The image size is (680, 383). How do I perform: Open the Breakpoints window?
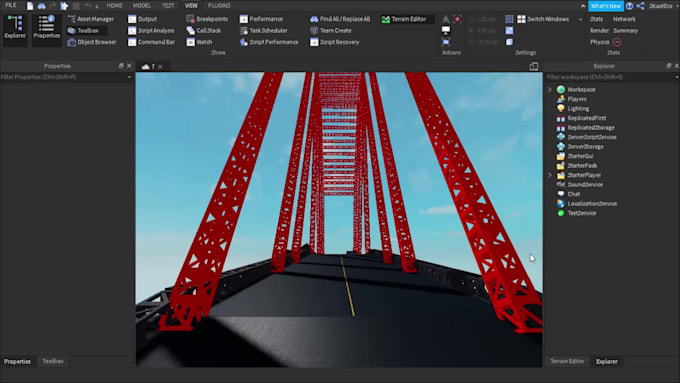(x=207, y=19)
